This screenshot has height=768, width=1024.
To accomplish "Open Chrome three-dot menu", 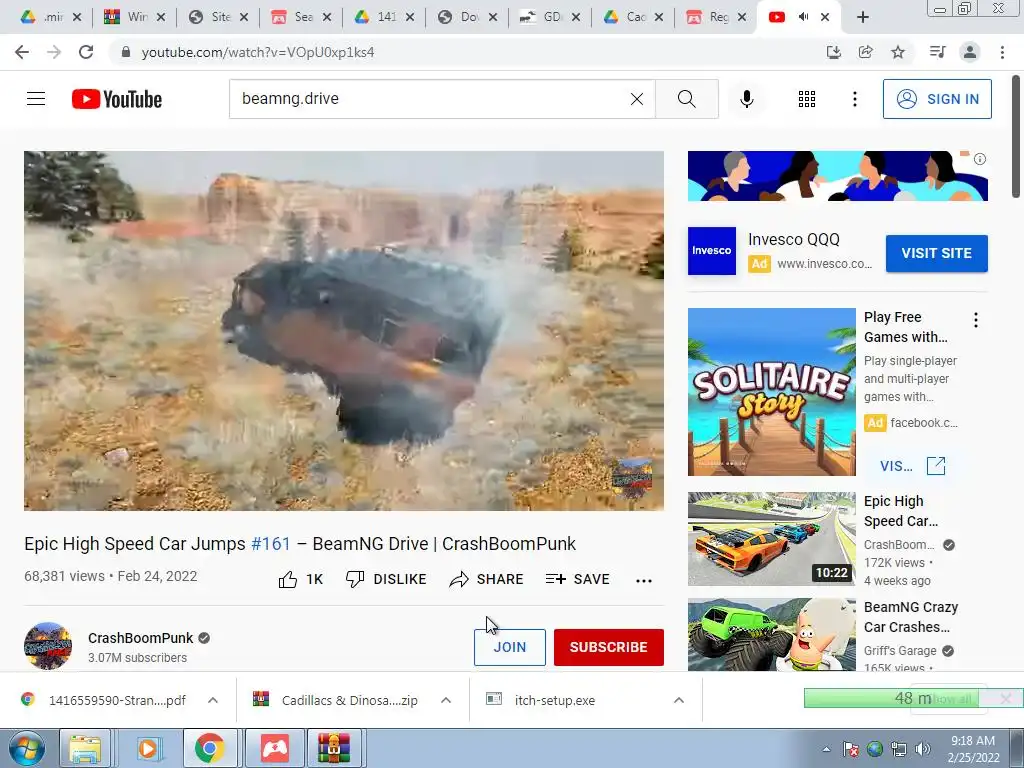I will pos(1002,52).
